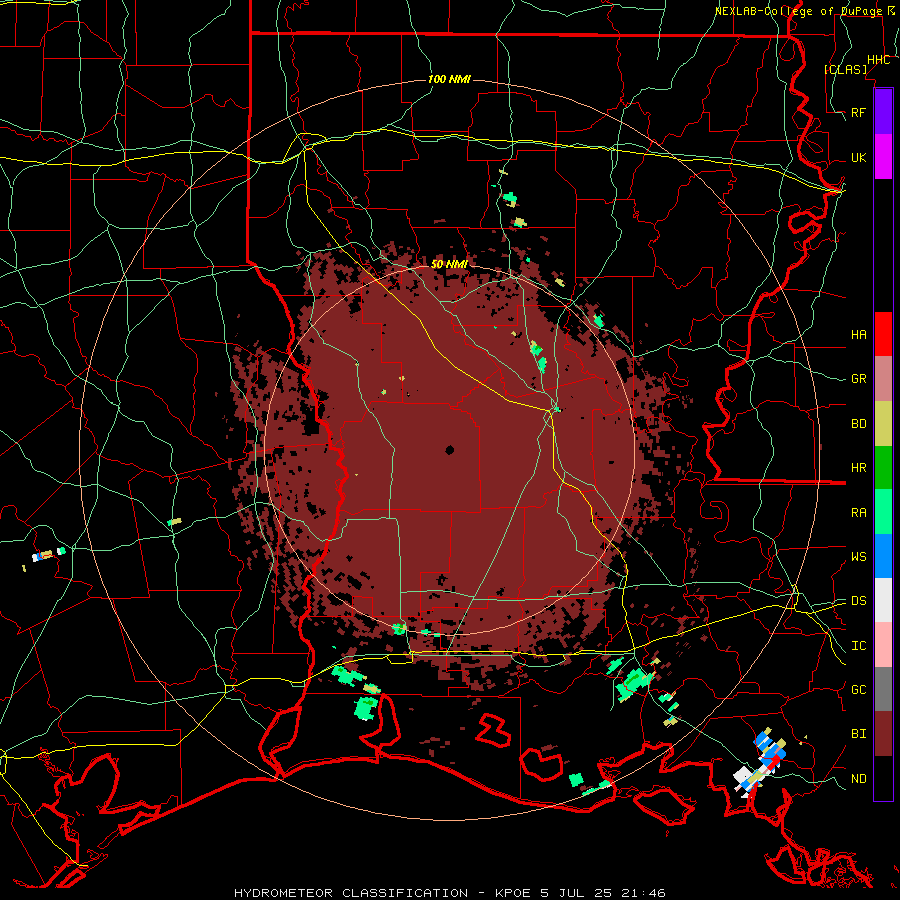Select the "HR" legend label

point(858,468)
